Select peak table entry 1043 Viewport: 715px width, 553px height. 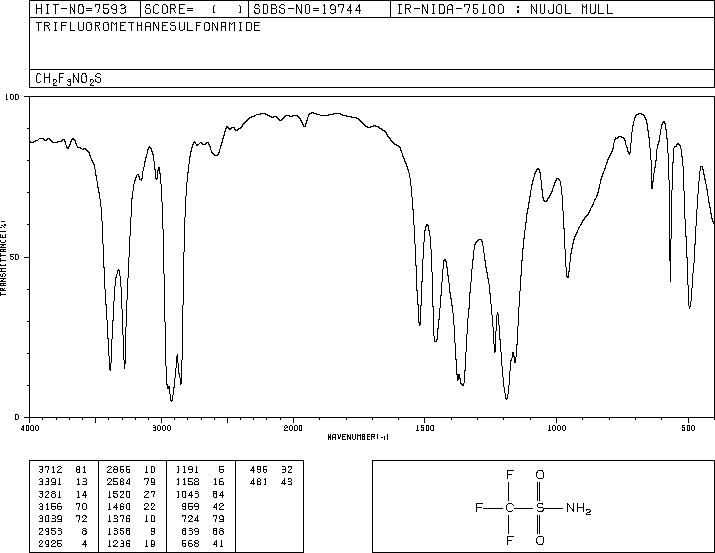point(187,494)
